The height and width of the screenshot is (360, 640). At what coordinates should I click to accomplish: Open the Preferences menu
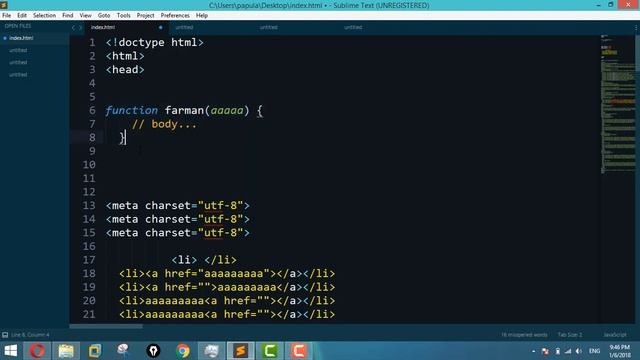click(175, 16)
